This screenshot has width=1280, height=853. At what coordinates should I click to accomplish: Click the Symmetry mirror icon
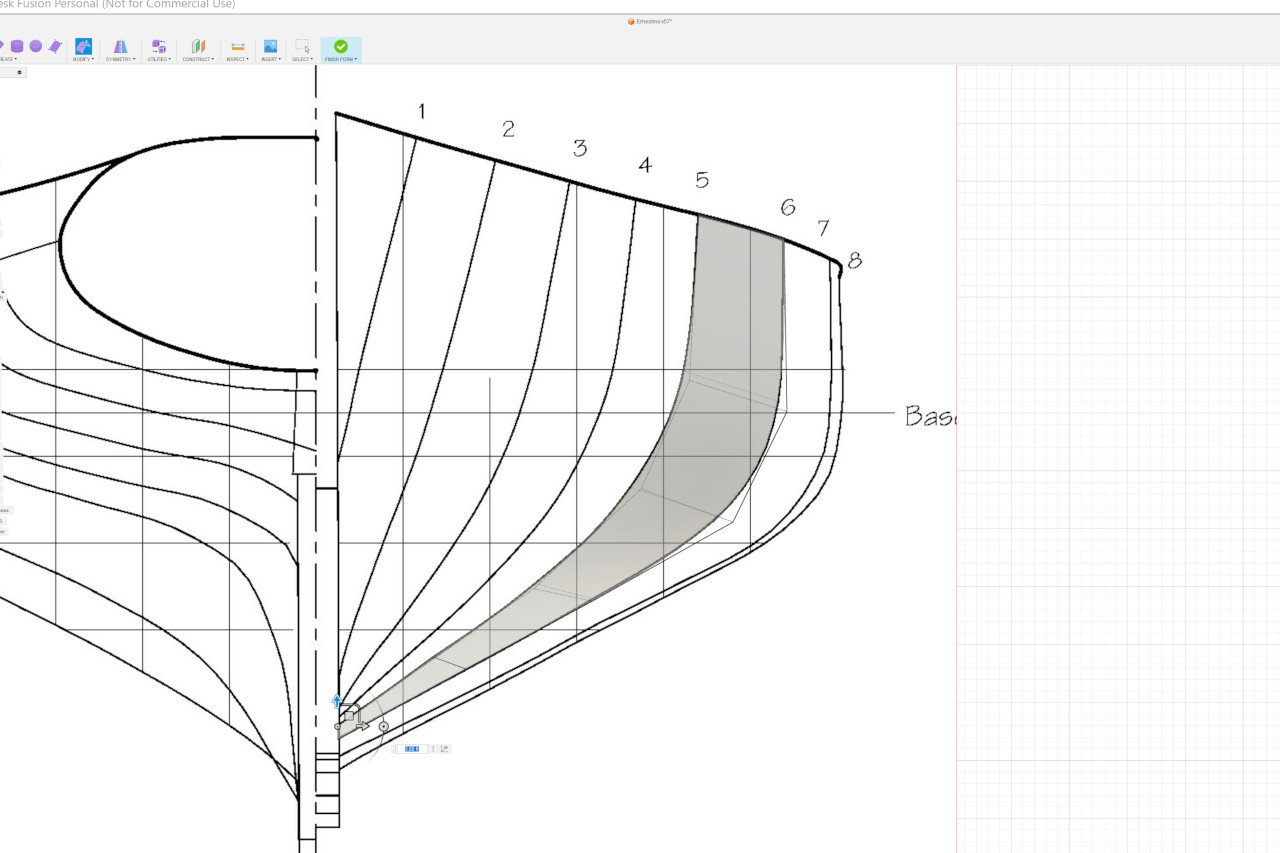[x=120, y=46]
